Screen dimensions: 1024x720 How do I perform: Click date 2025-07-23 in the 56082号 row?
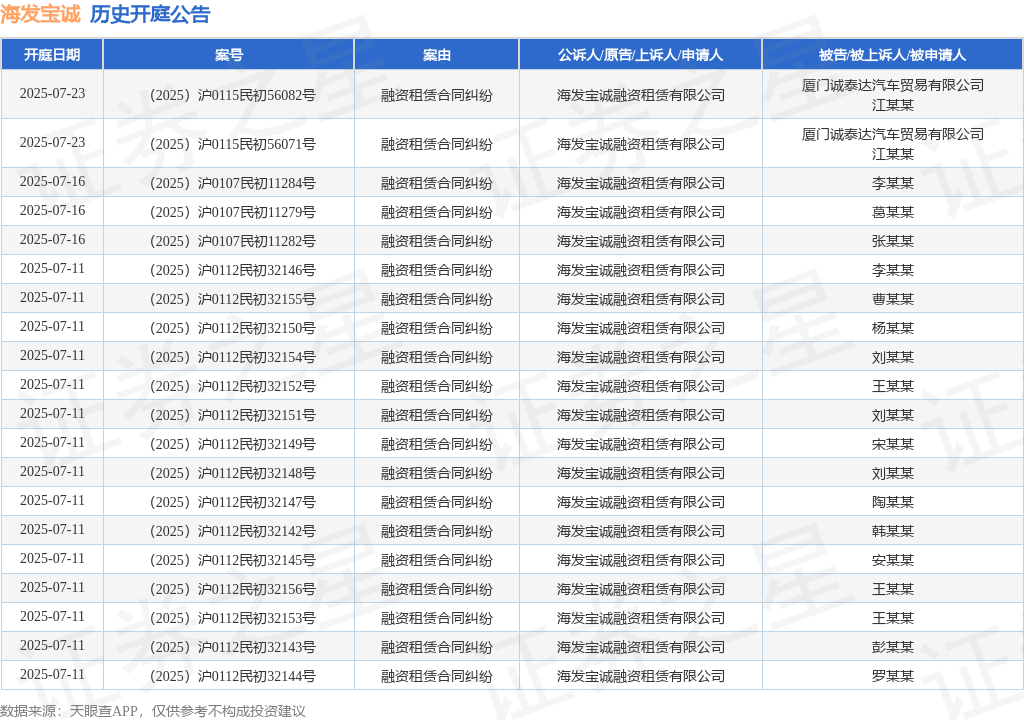(52, 93)
